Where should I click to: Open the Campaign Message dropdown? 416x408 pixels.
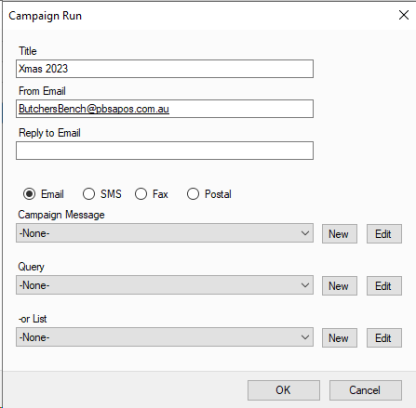click(x=165, y=233)
